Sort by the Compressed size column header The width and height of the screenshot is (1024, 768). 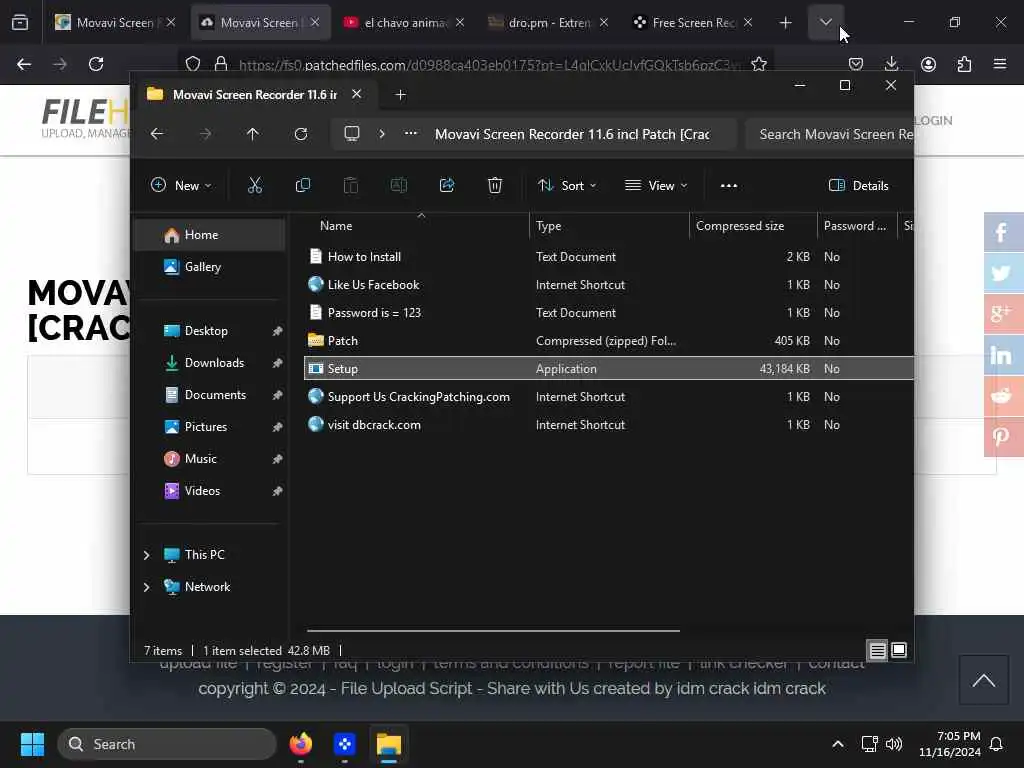753,226
